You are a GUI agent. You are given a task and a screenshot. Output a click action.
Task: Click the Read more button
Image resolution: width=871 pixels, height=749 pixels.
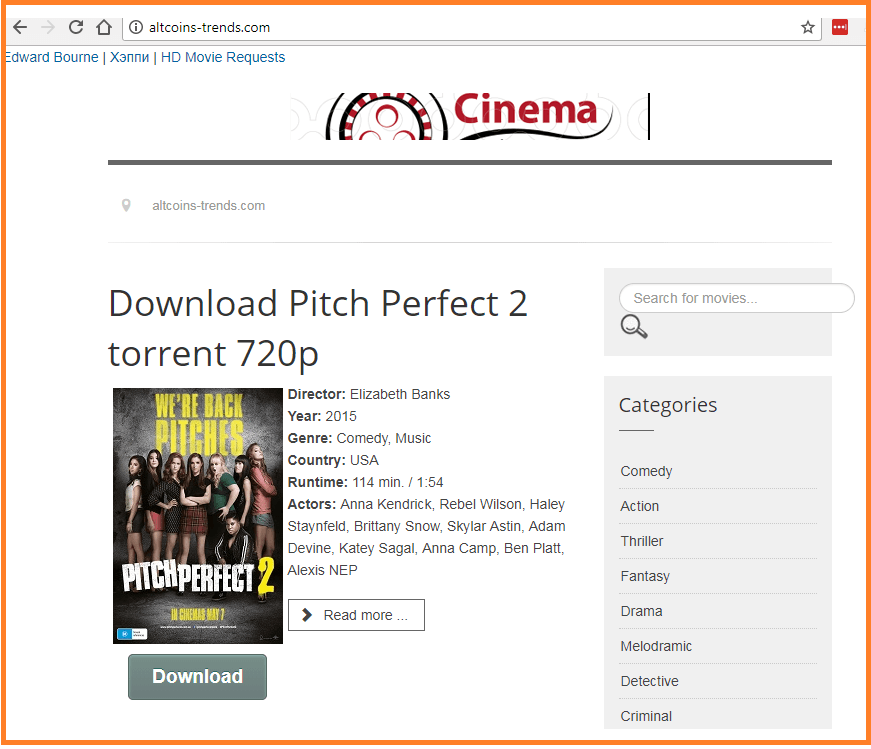(356, 615)
